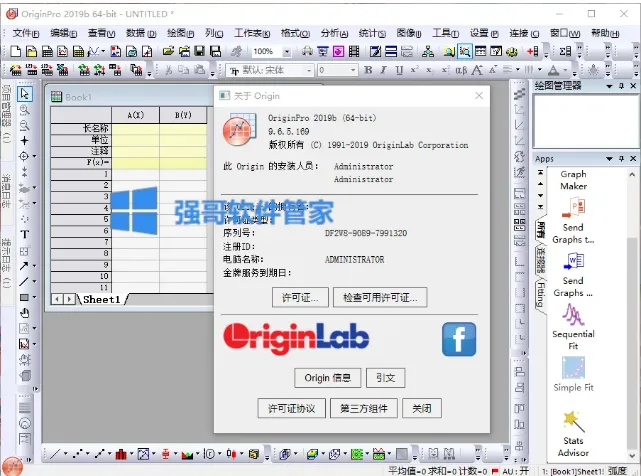Screen dimensions: 641x476
Task: Launch Send Graphs to Word app
Action: point(573,274)
